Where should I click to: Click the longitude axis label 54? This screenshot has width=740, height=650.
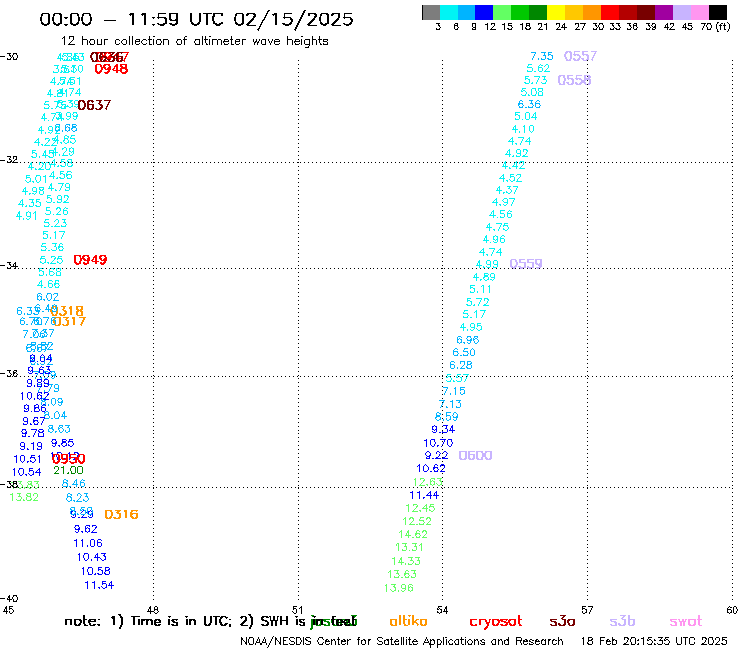click(x=442, y=610)
